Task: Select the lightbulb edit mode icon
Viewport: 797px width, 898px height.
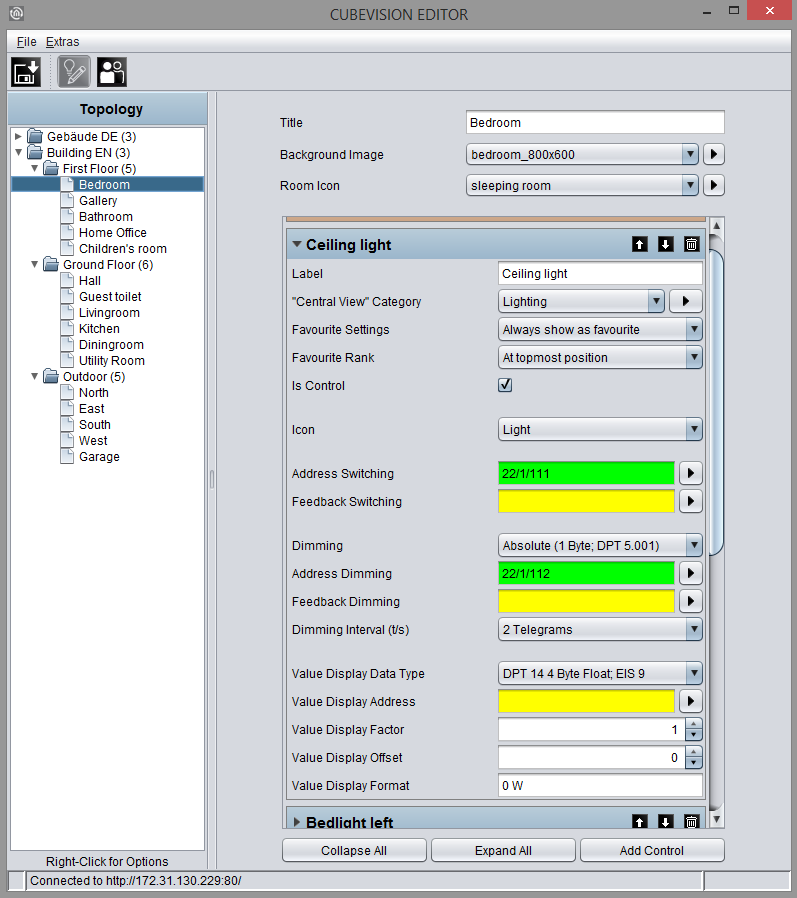Action: click(x=74, y=72)
